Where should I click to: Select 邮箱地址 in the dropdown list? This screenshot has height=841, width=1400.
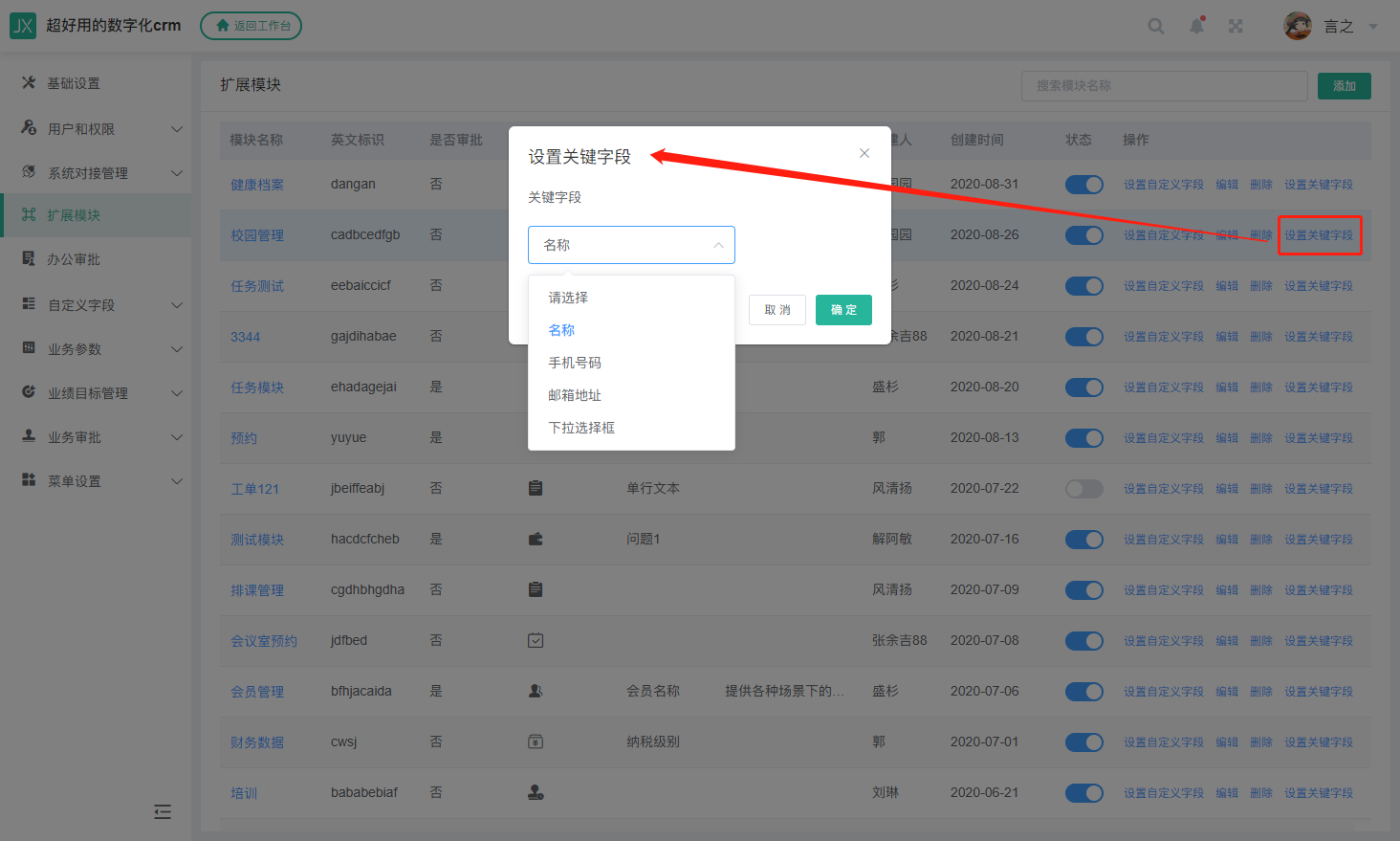point(631,395)
